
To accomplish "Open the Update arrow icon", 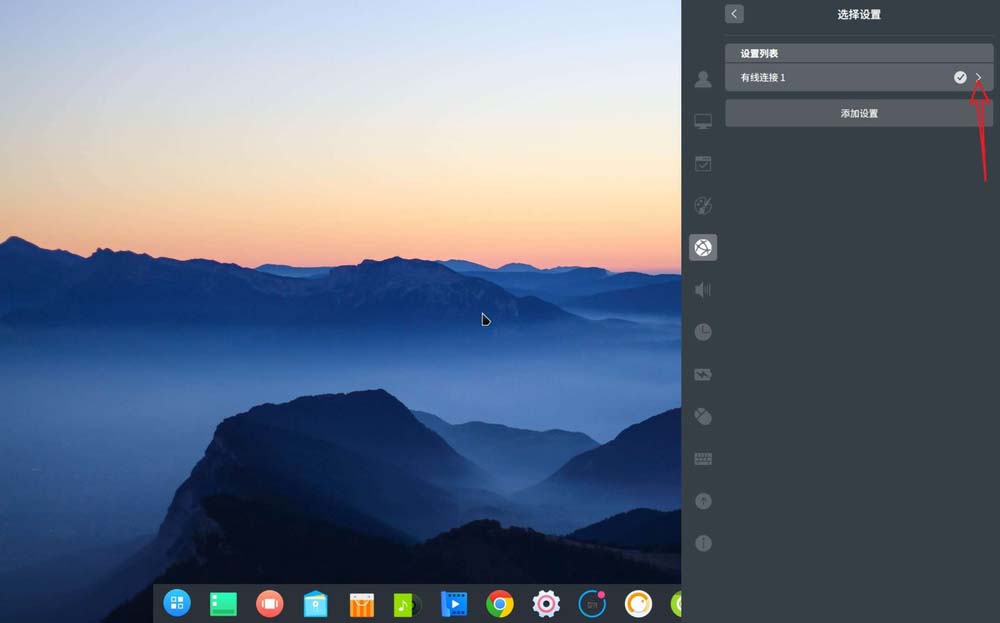I will (x=703, y=501).
